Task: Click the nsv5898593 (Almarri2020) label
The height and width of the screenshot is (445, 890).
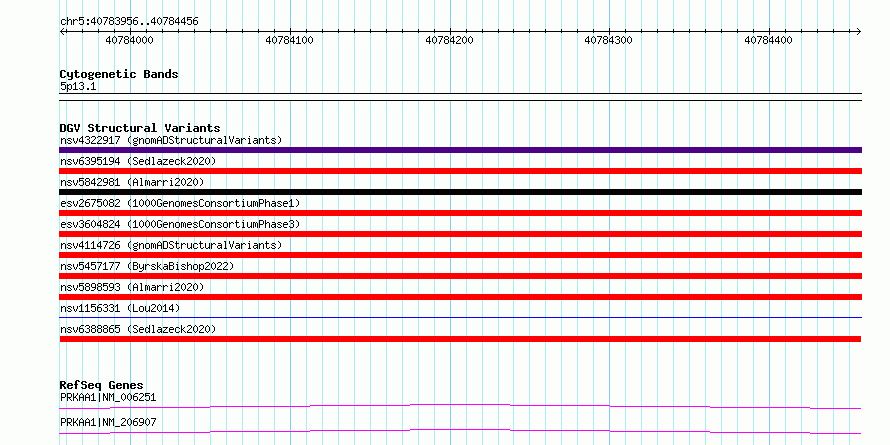Action: coord(132,287)
